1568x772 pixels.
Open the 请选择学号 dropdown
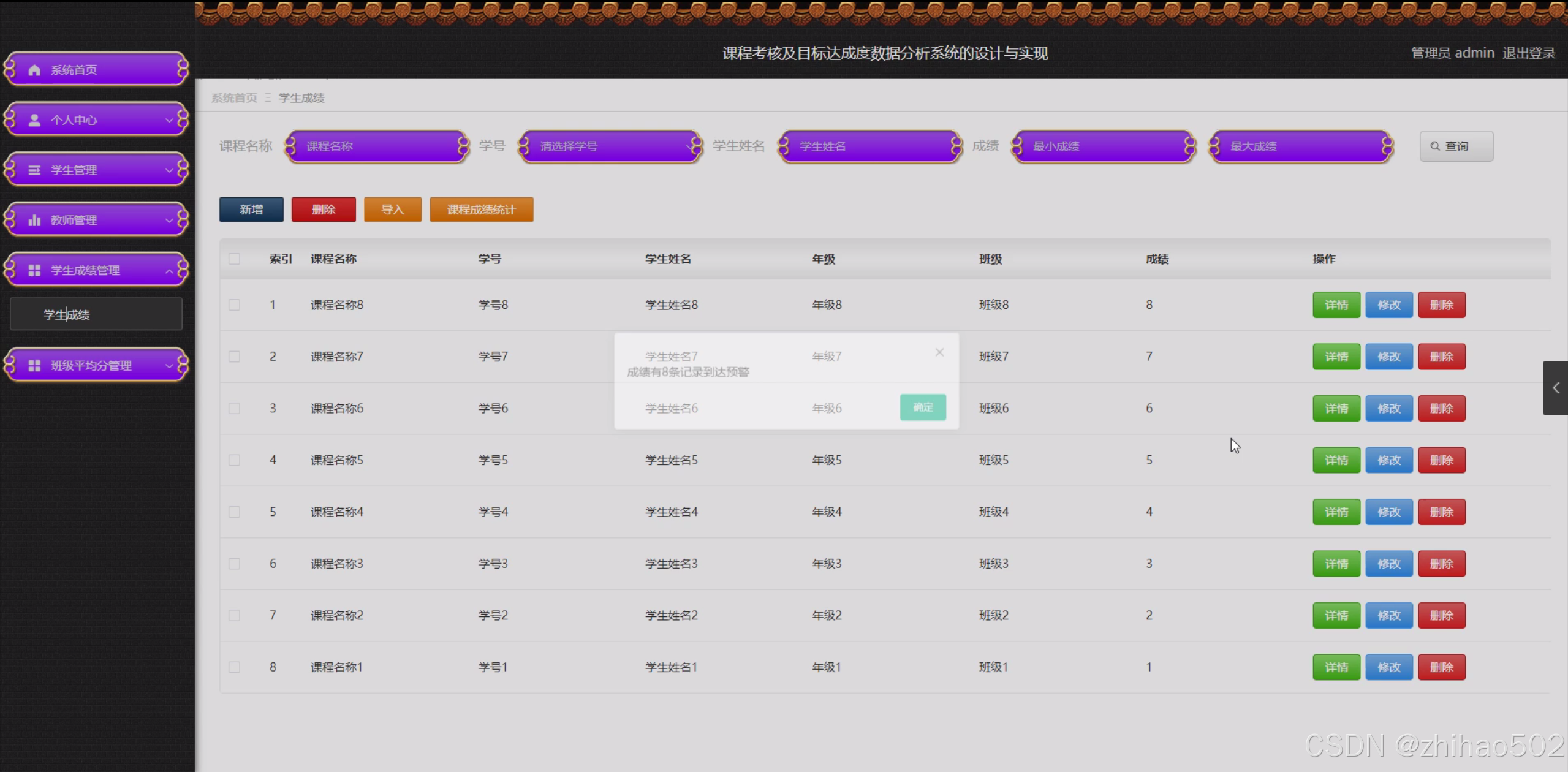coord(610,146)
